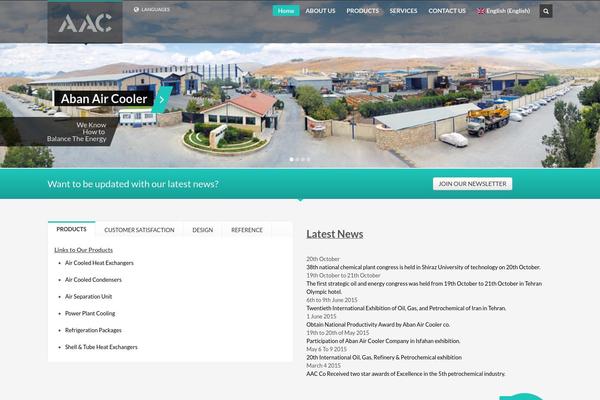Click the AAC logo
The image size is (600, 400).
coord(85,23)
